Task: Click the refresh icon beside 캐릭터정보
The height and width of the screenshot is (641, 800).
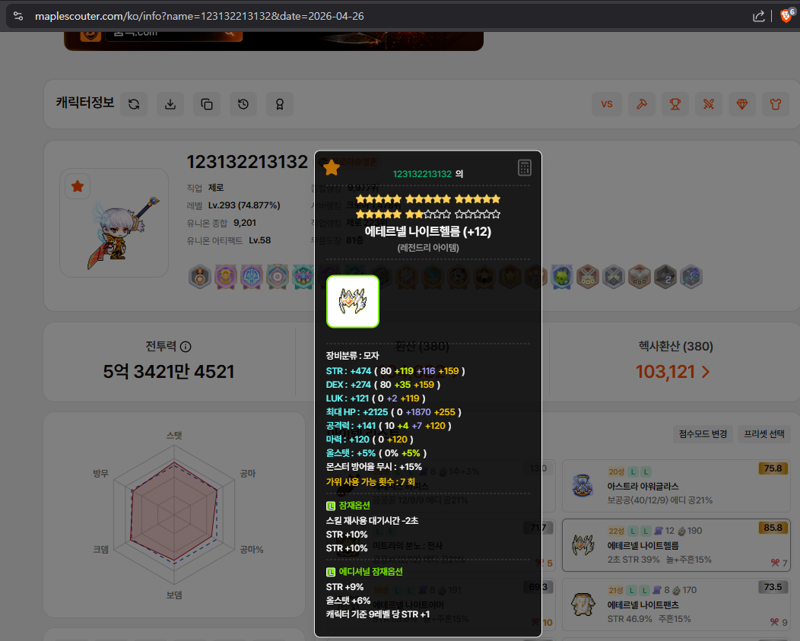Action: (134, 104)
